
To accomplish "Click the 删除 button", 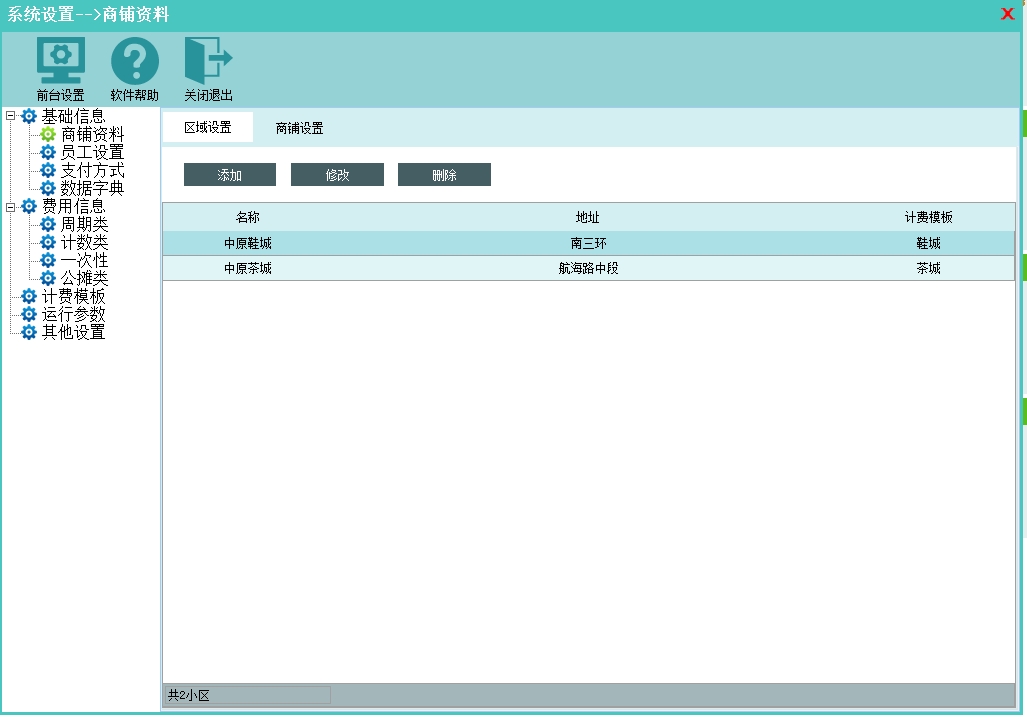I will [x=444, y=175].
